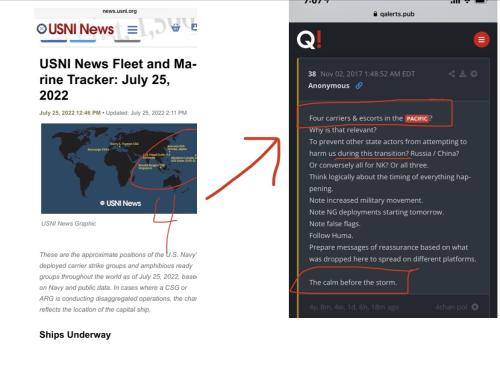Click the download icon on post 38
This screenshot has width=500, height=373.
(463, 74)
